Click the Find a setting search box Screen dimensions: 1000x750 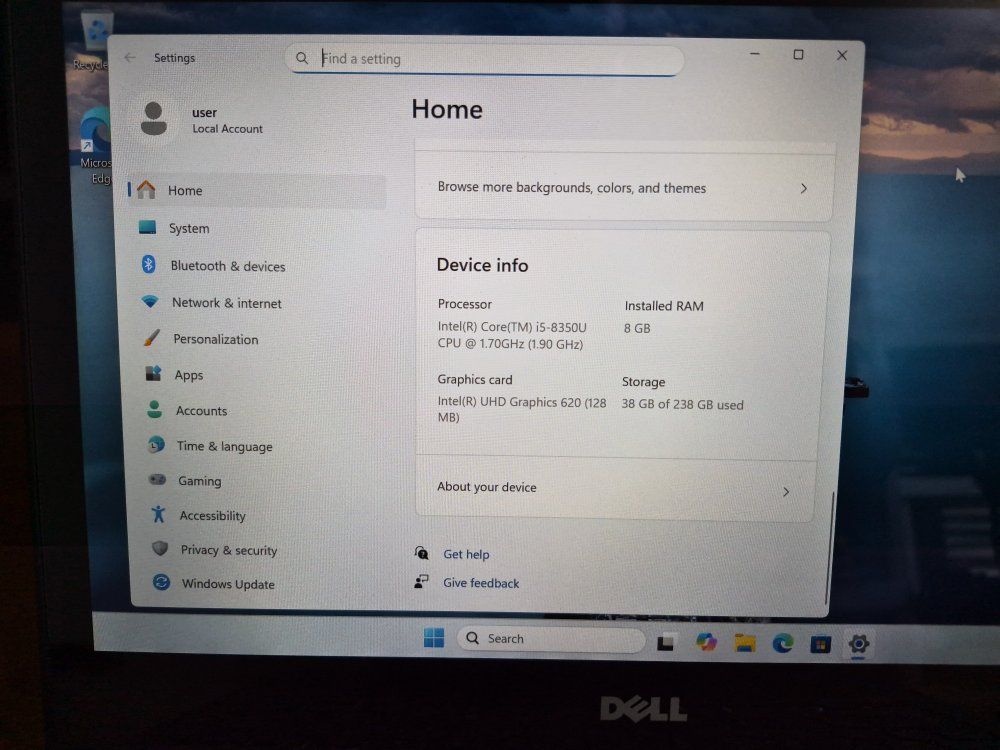tap(485, 59)
